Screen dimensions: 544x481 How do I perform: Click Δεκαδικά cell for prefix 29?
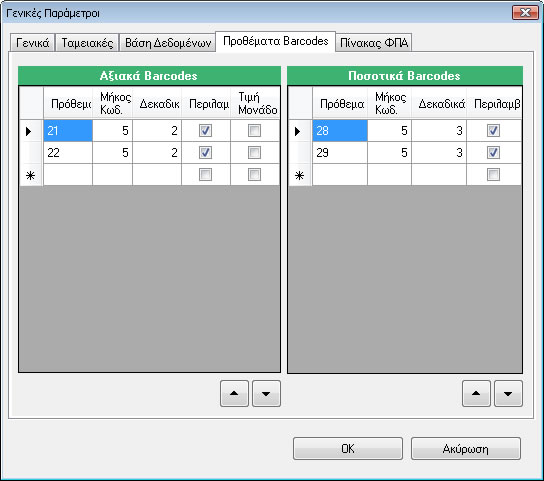(439, 153)
